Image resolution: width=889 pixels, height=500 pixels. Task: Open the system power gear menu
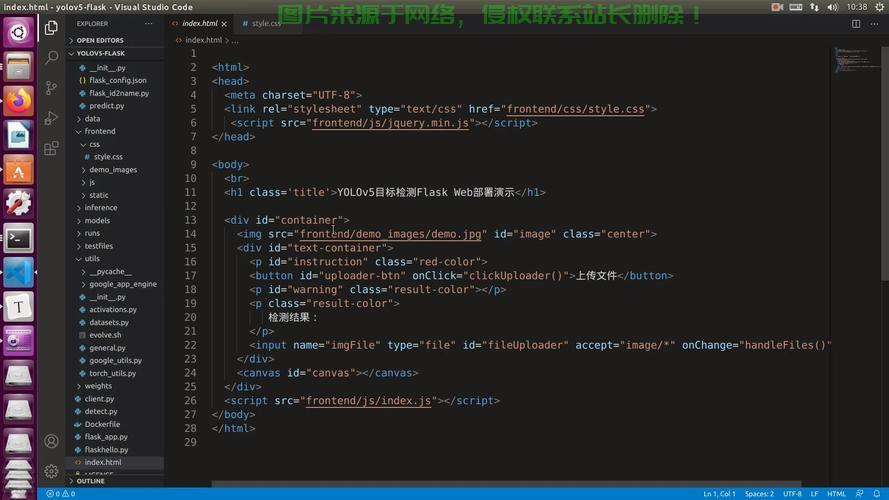(x=879, y=7)
